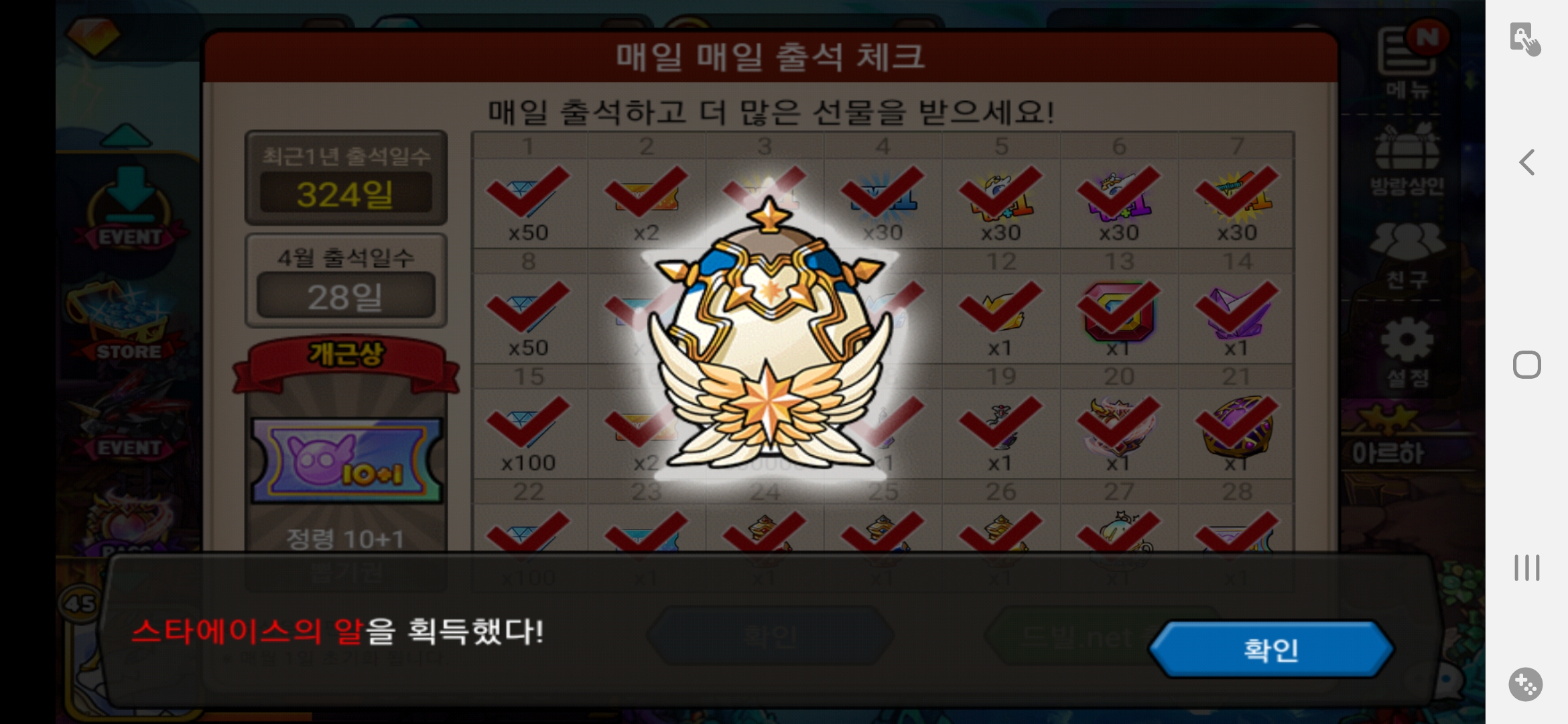This screenshot has height=724, width=1568.
Task: Open Android recent apps button
Action: 1527,568
